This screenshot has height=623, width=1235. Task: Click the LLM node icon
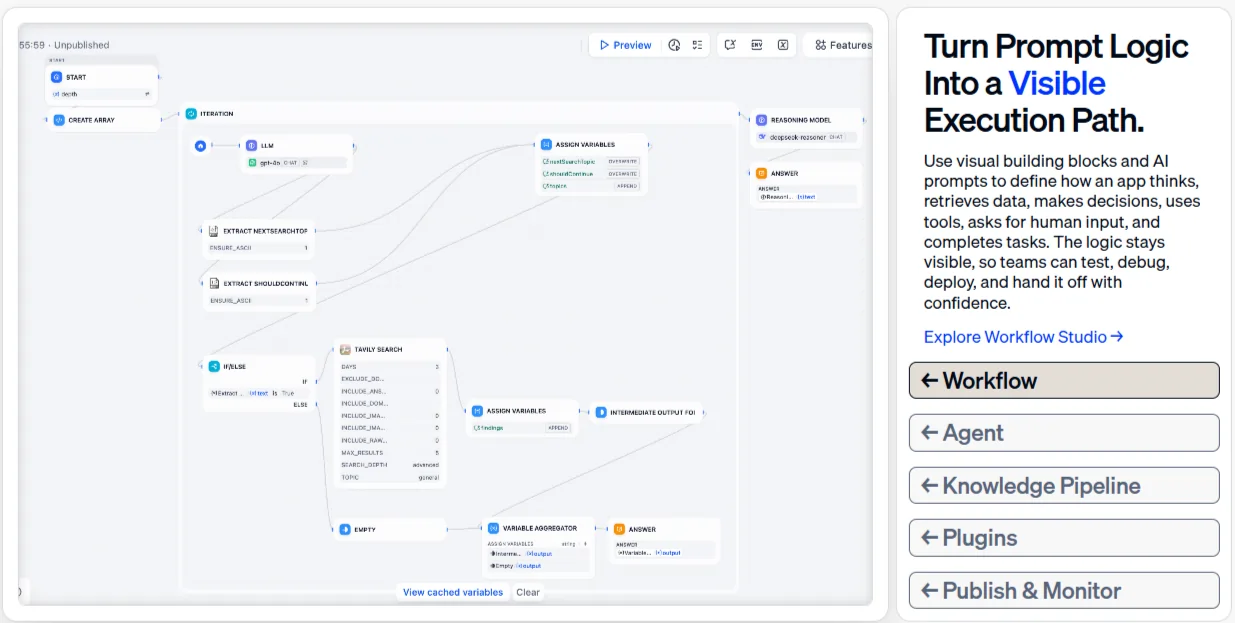[x=252, y=146]
